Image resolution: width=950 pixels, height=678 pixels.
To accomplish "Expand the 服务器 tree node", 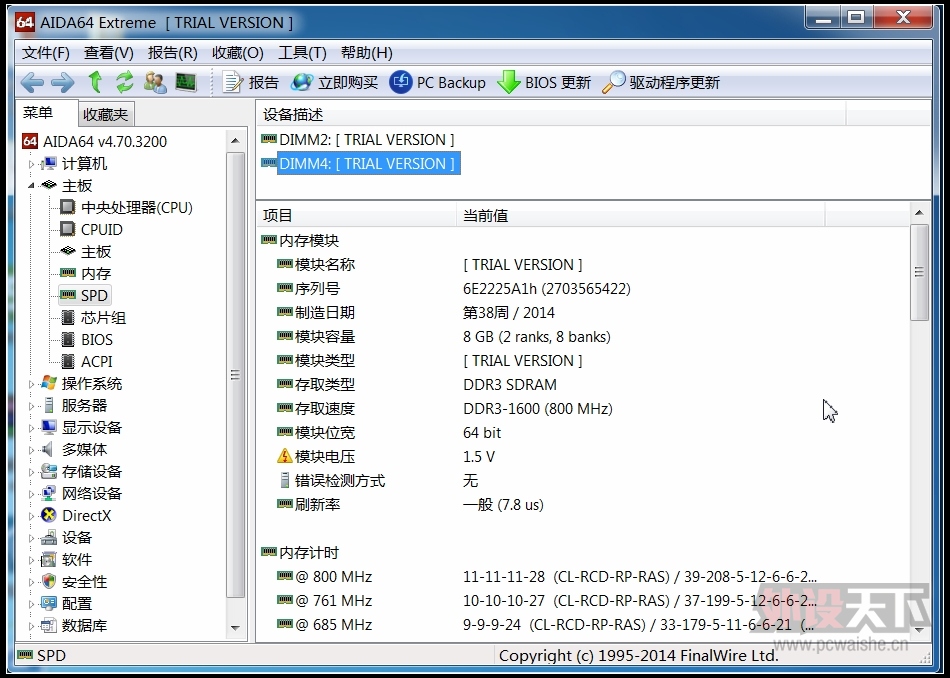I will [x=32, y=405].
